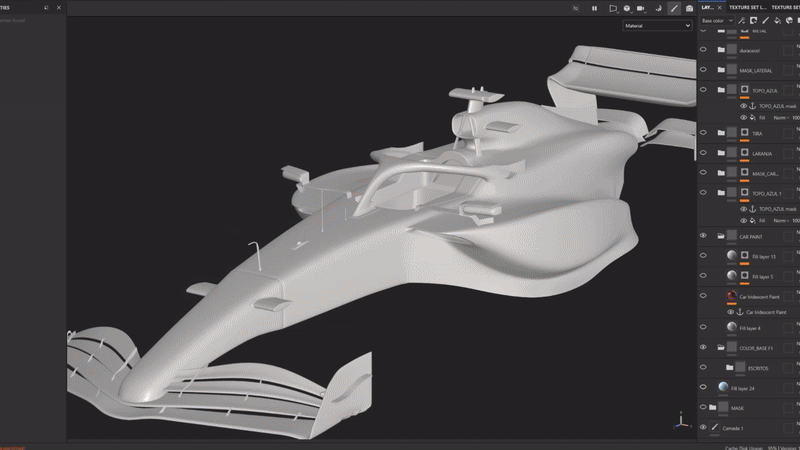800x450 pixels.
Task: Click the perspective view frame icon
Action: [613, 8]
